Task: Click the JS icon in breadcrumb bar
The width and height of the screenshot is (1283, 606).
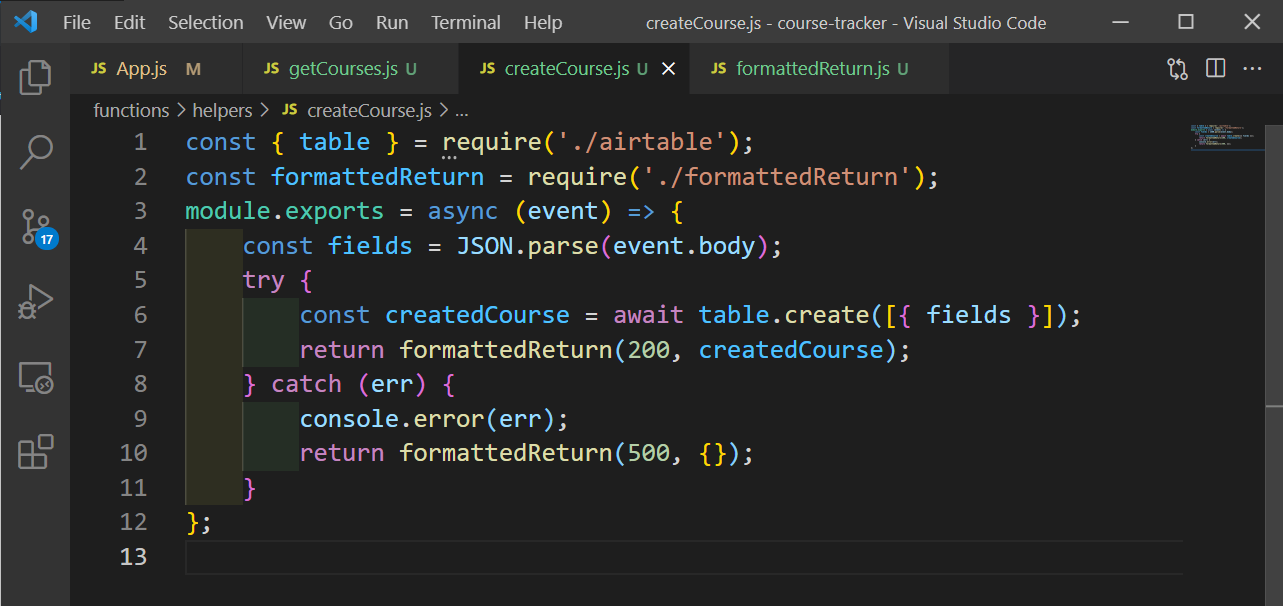Action: pos(290,110)
